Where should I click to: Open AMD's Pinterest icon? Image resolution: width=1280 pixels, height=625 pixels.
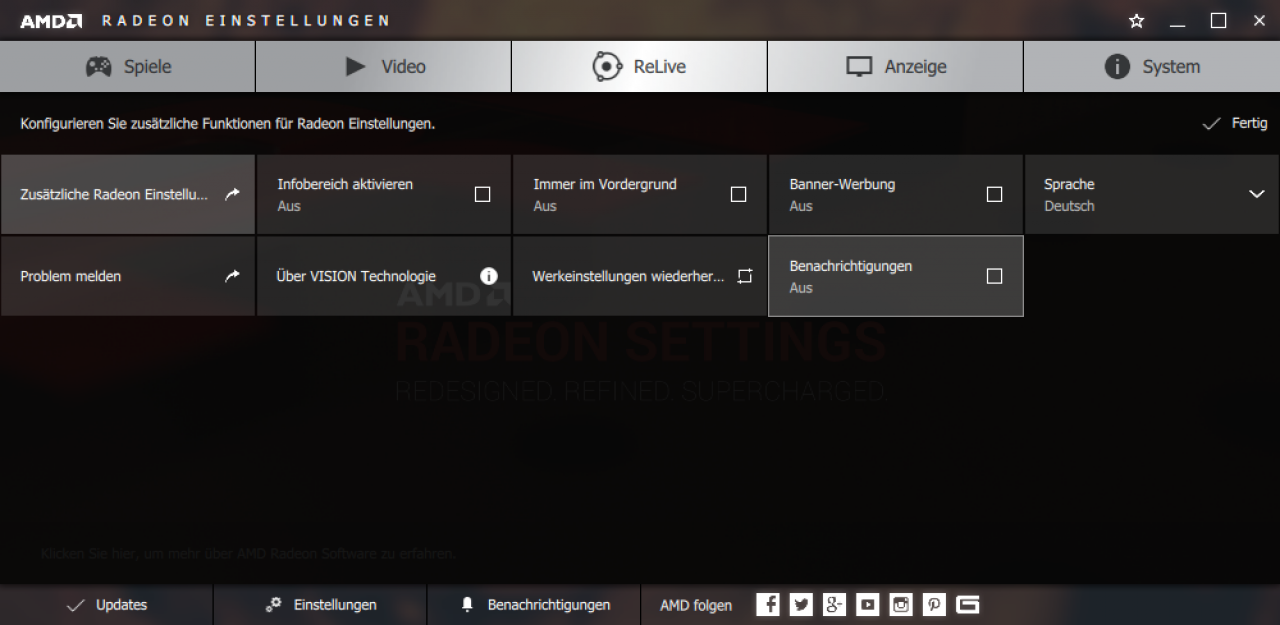click(934, 604)
